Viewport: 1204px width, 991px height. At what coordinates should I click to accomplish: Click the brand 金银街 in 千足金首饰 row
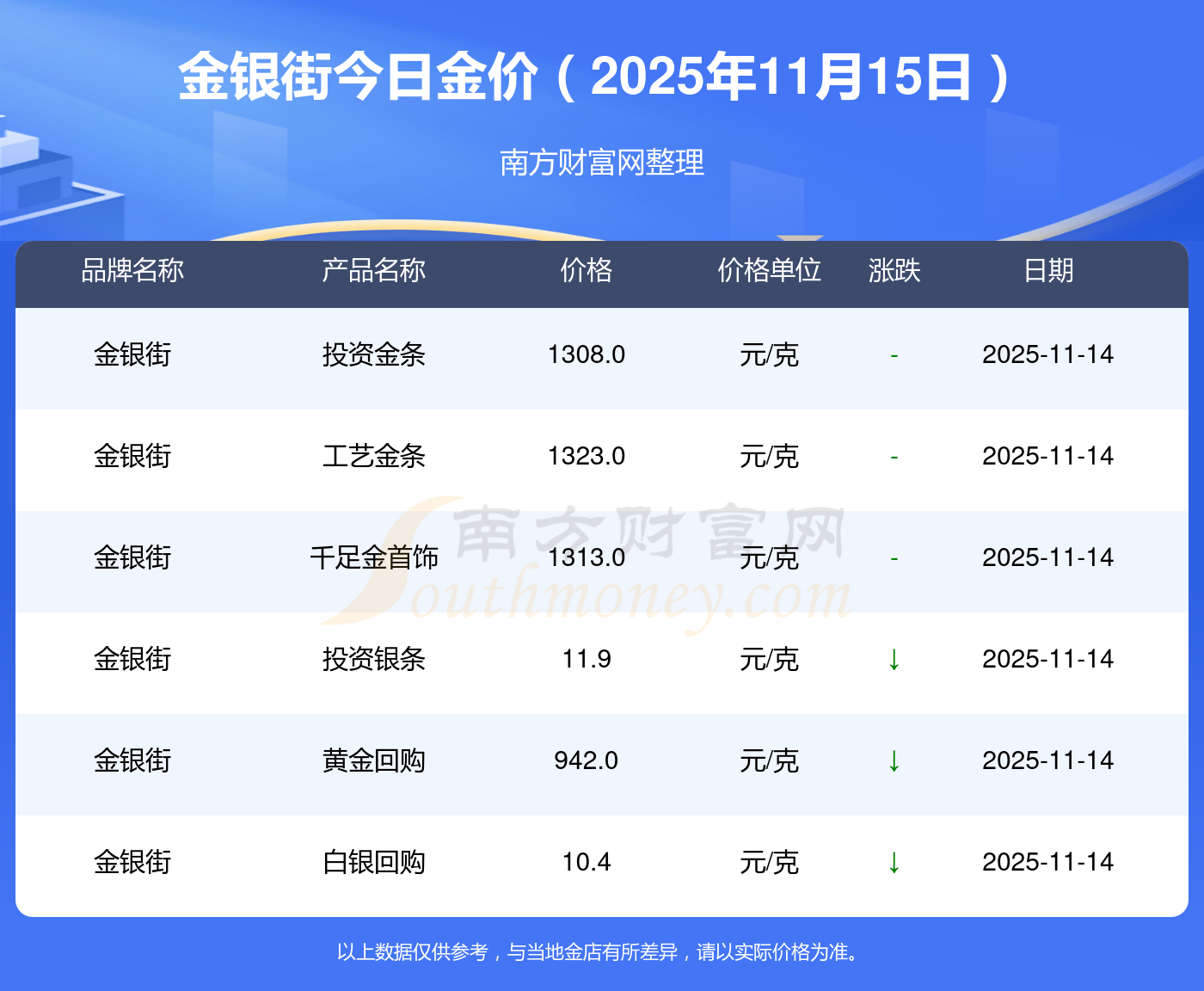pyautogui.click(x=132, y=557)
